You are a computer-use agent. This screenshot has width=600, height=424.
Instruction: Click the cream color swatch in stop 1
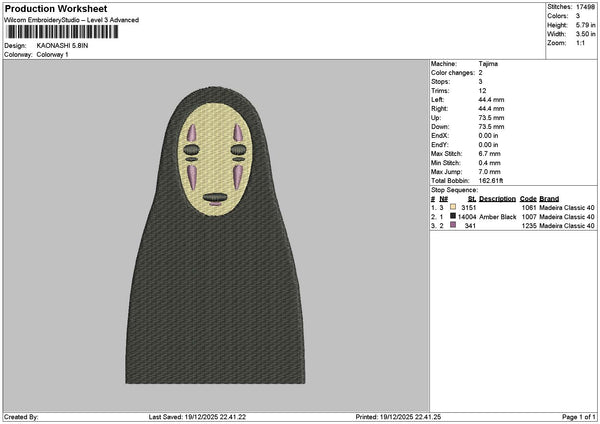click(453, 208)
